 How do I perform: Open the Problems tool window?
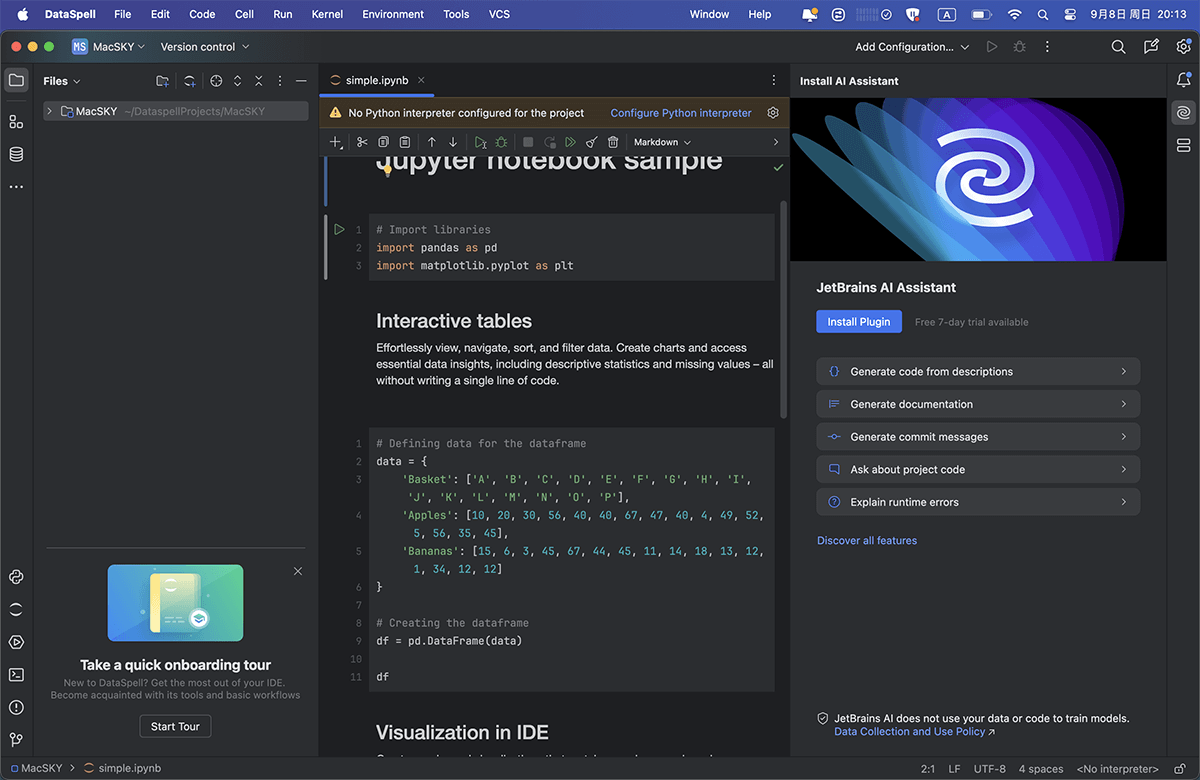click(16, 707)
